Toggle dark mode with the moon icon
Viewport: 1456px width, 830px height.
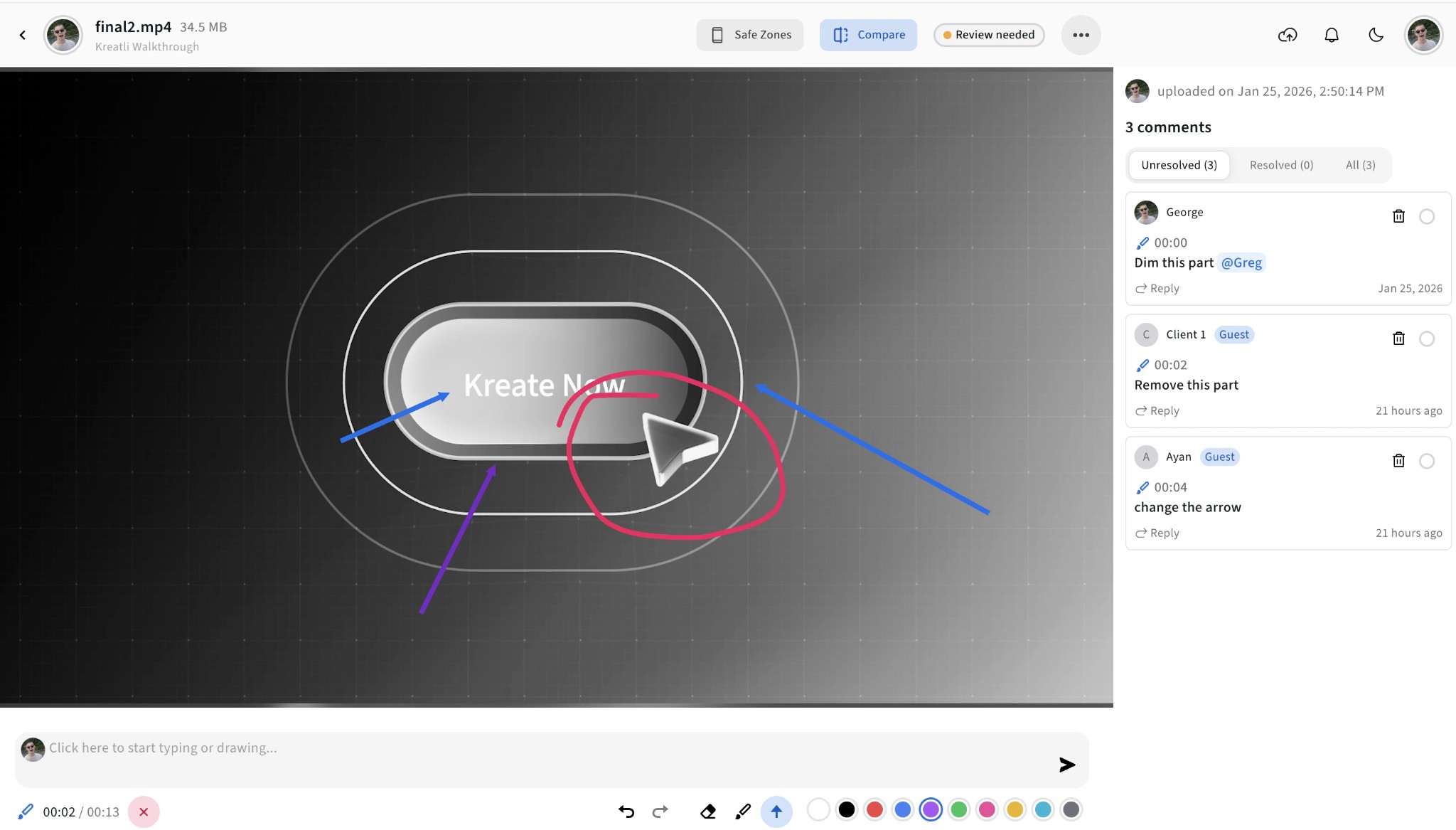[1375, 34]
